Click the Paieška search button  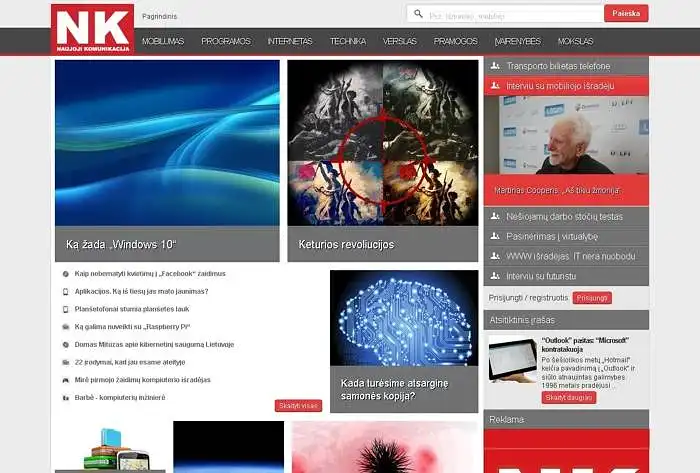pyautogui.click(x=626, y=13)
